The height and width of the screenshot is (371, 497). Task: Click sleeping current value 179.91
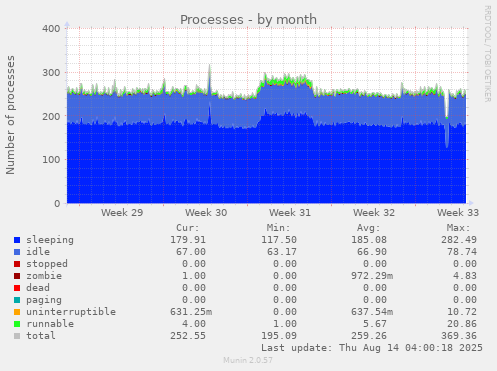[x=188, y=240]
